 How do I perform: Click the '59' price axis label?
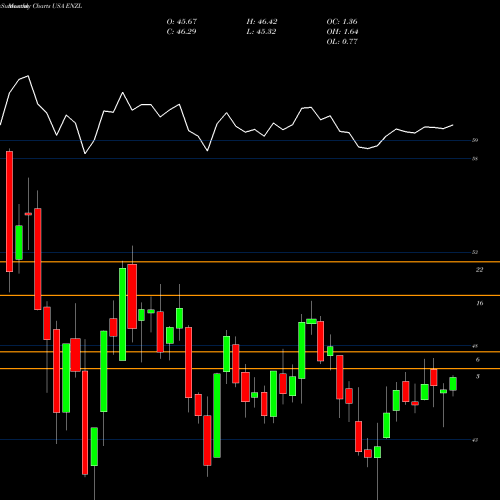click(x=475, y=140)
